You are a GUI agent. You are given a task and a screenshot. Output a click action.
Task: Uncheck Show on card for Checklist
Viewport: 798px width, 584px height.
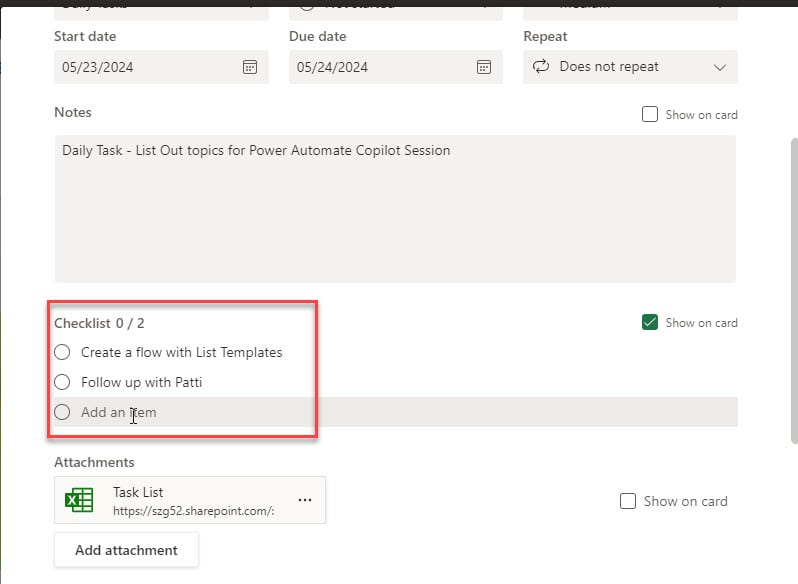click(x=650, y=322)
